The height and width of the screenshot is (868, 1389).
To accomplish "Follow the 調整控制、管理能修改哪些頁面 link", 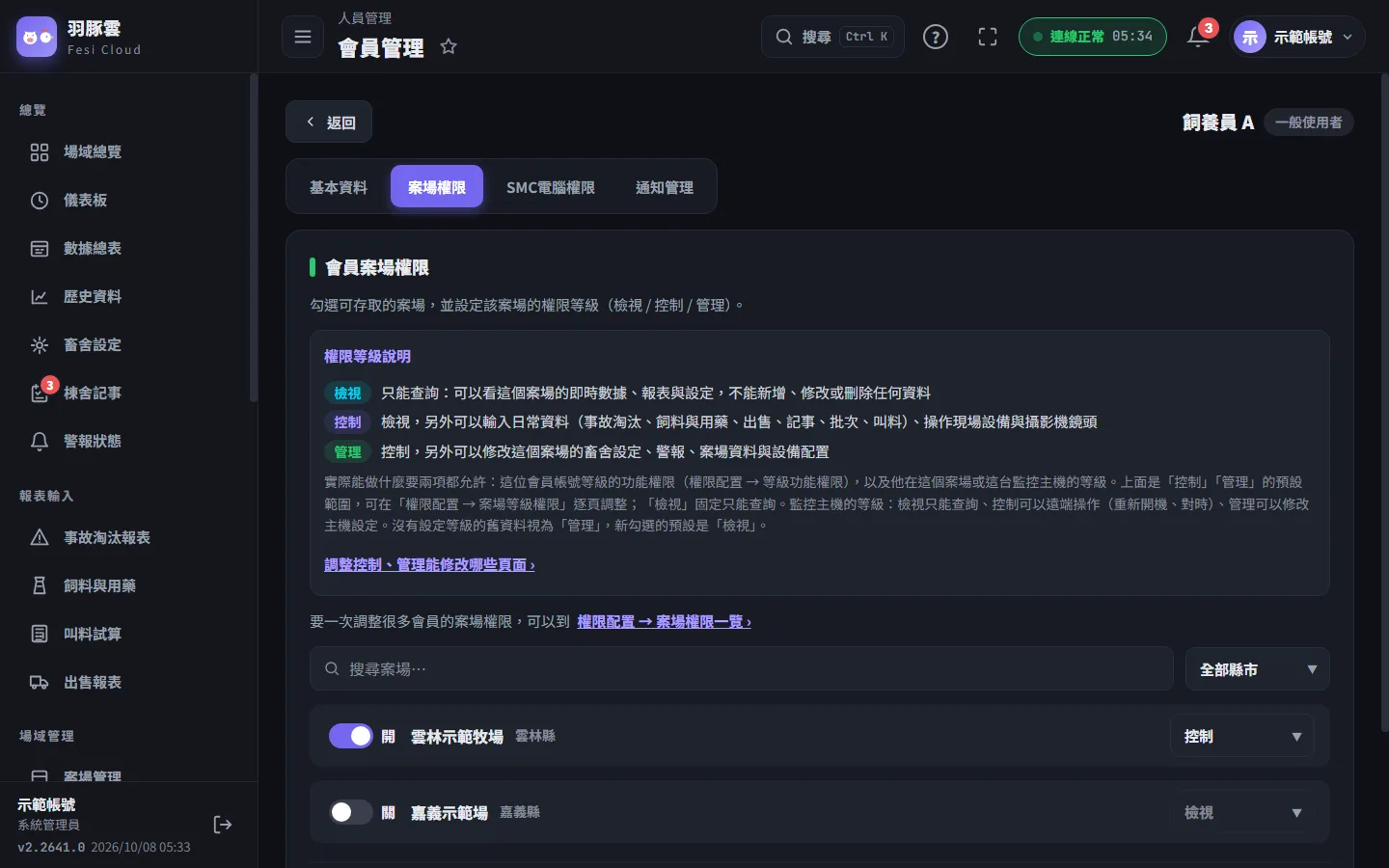I will [x=429, y=565].
